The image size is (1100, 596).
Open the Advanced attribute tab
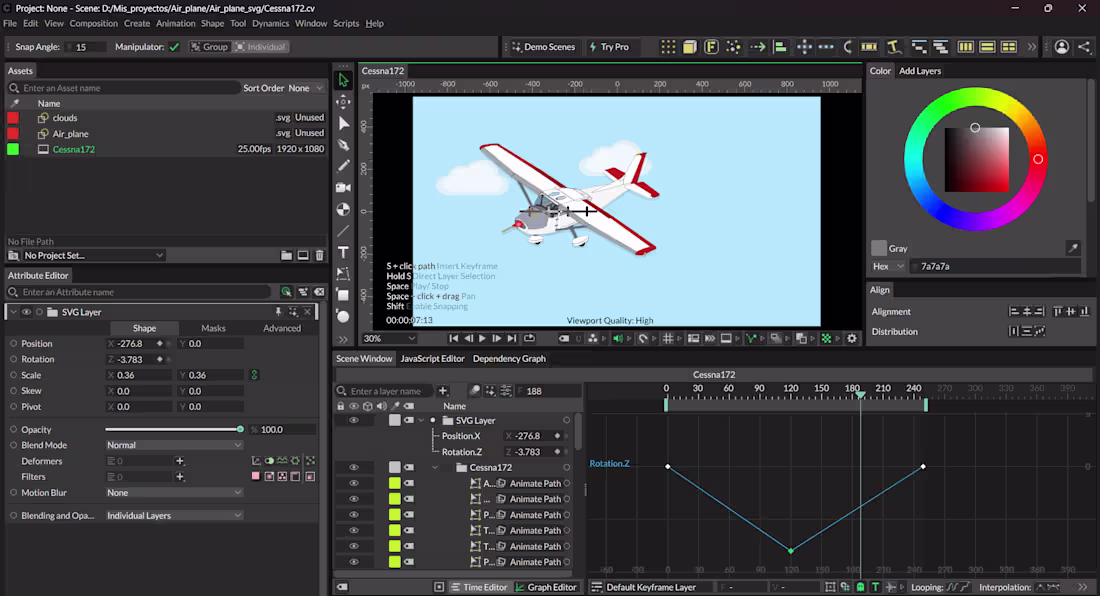click(282, 328)
